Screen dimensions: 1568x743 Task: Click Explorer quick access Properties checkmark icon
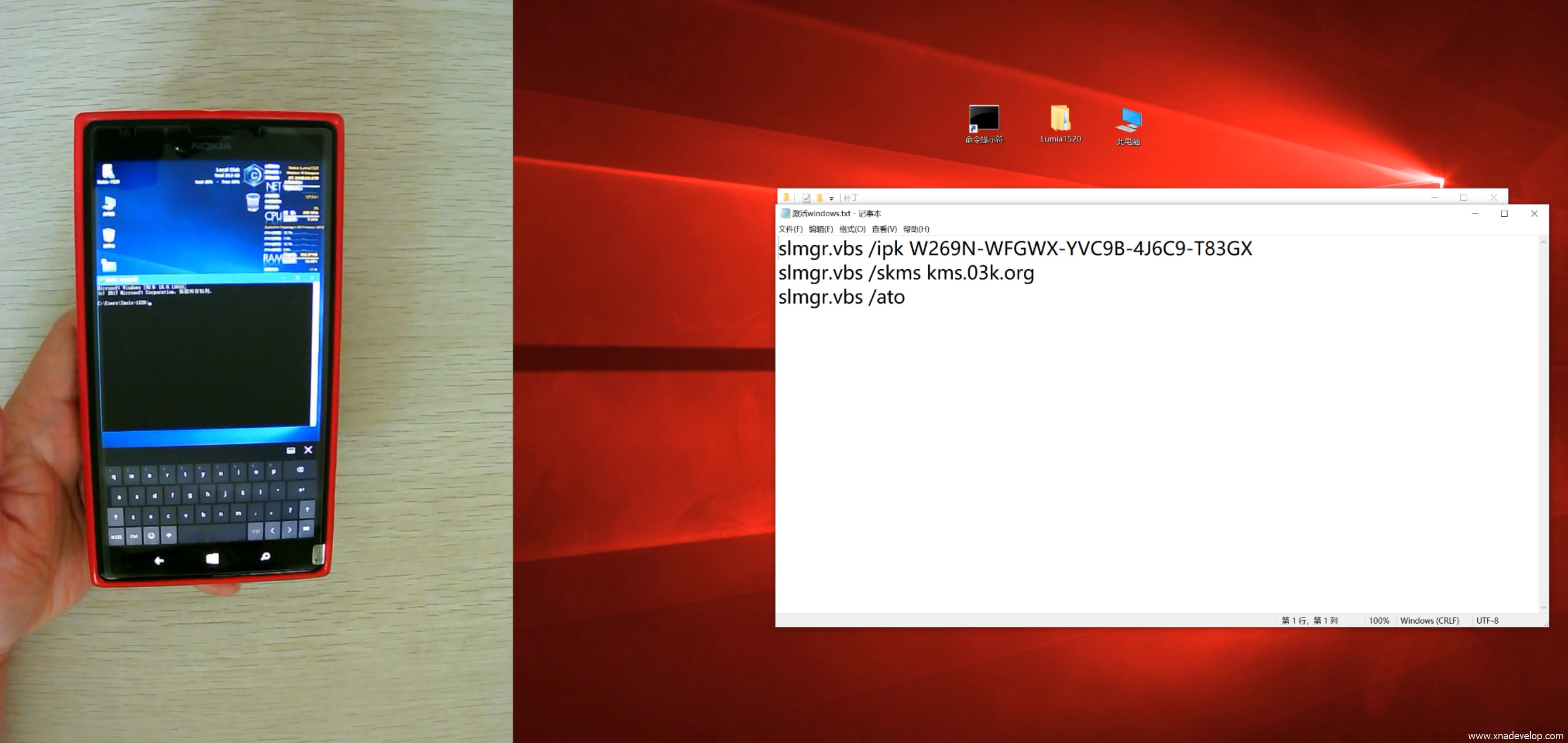(807, 198)
